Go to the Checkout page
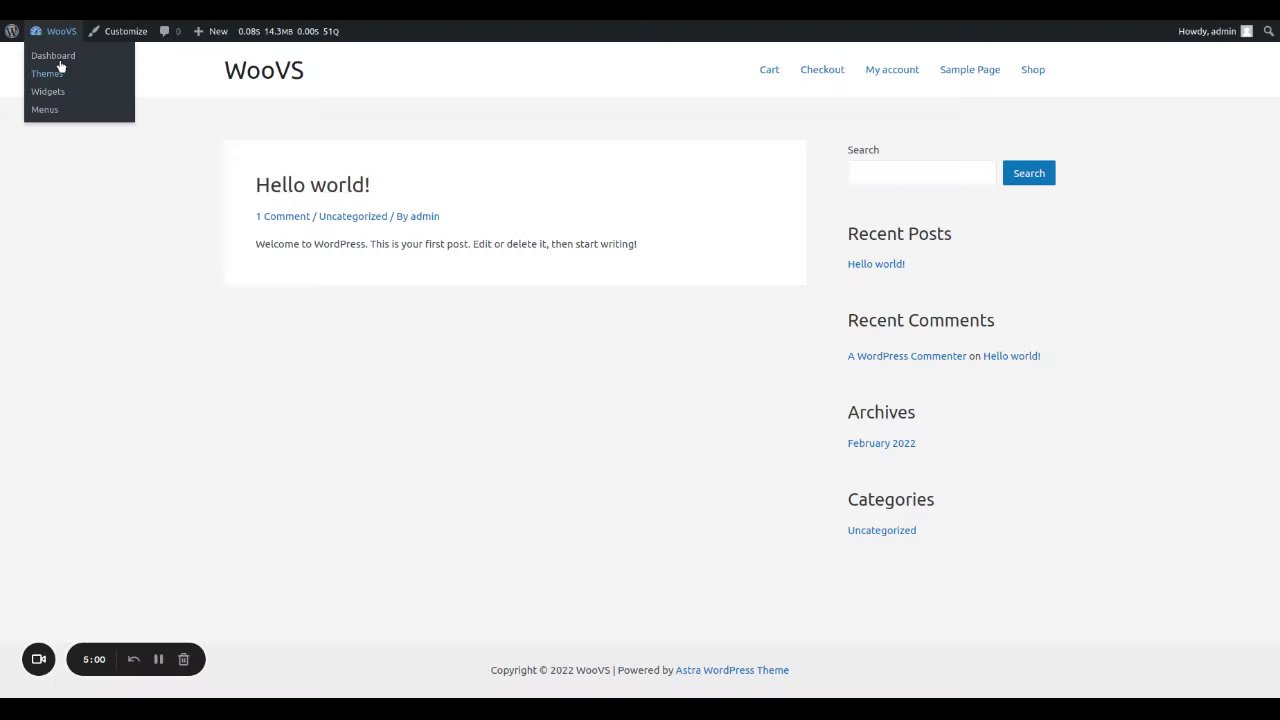Image resolution: width=1280 pixels, height=720 pixels. tap(822, 69)
